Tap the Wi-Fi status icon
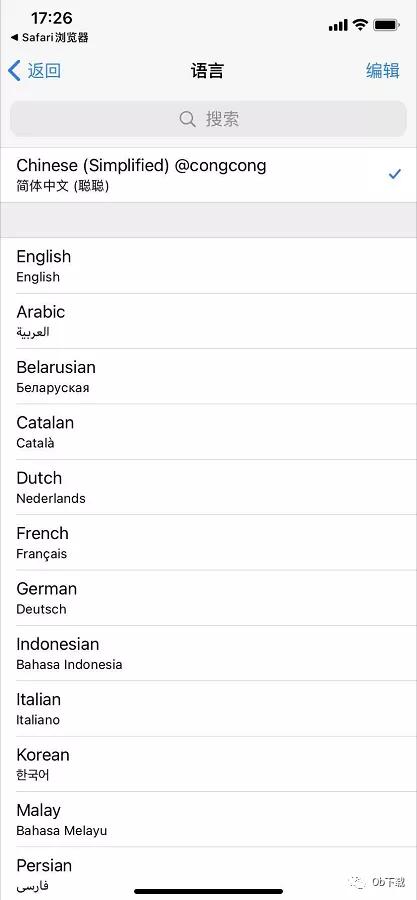This screenshot has height=900, width=417. [x=360, y=25]
